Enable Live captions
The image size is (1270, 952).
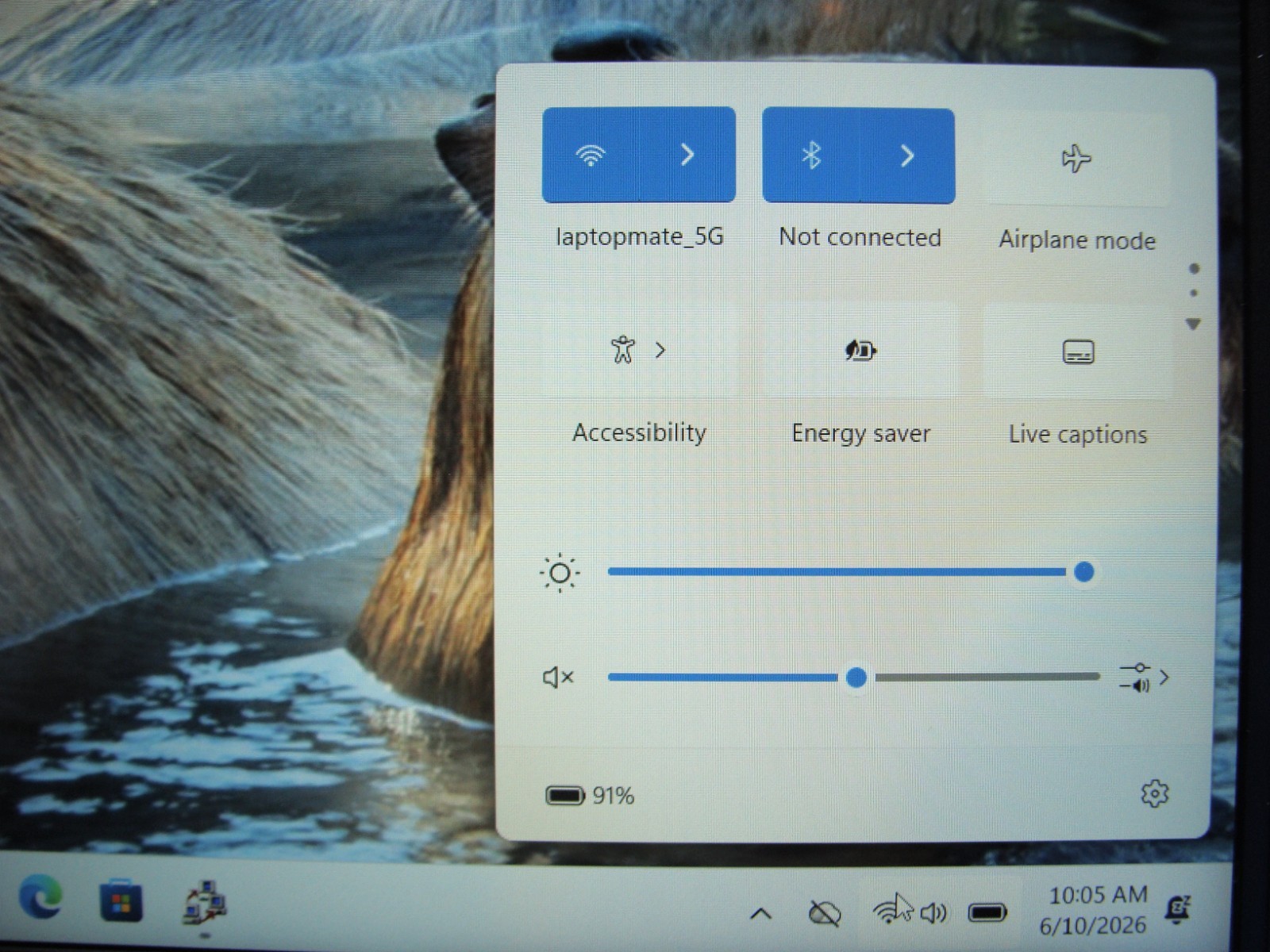click(1078, 351)
